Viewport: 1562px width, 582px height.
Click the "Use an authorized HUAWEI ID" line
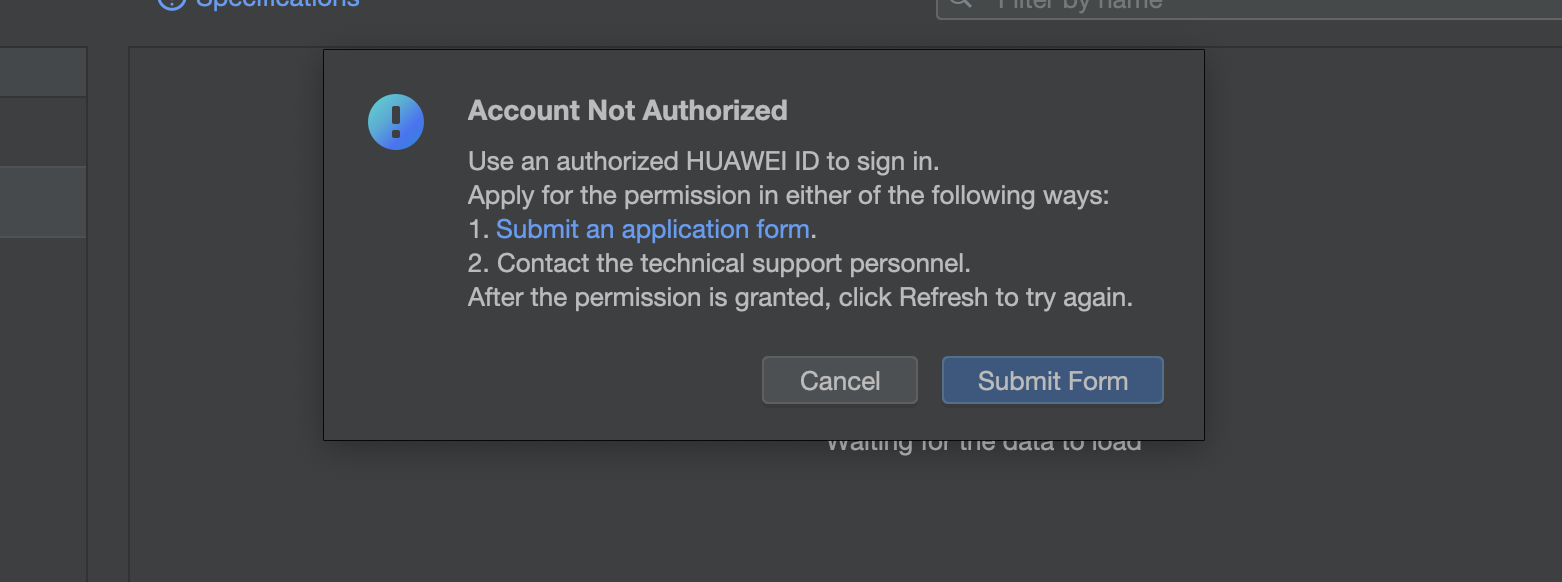(x=703, y=161)
